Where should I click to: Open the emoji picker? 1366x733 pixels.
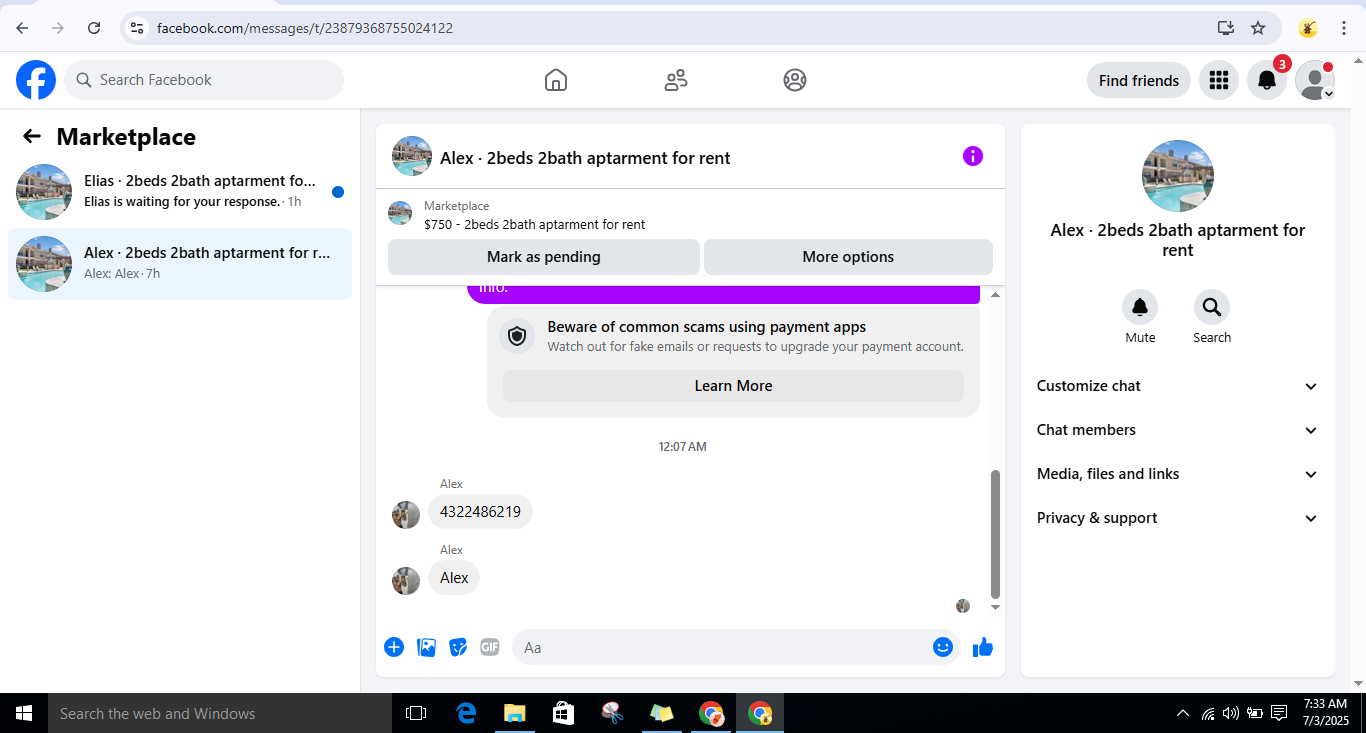pyautogui.click(x=943, y=647)
